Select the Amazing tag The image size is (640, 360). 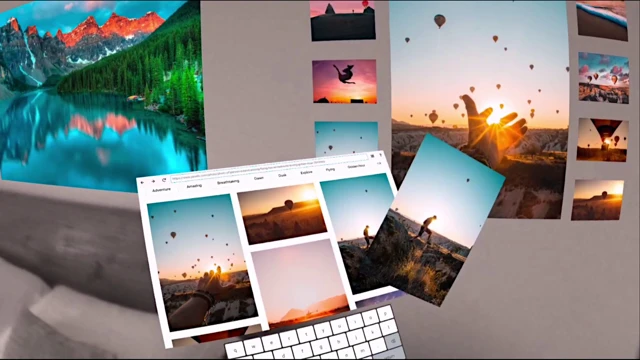pos(194,186)
